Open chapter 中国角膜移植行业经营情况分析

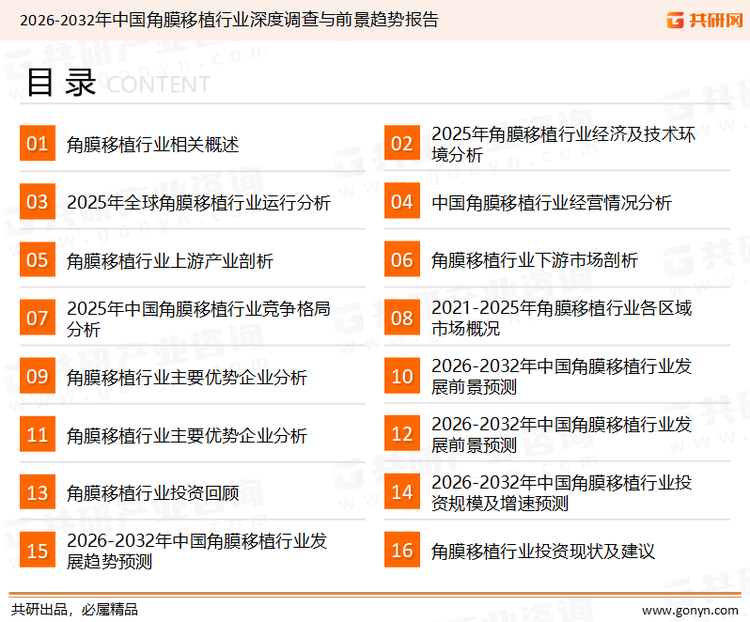(x=551, y=203)
